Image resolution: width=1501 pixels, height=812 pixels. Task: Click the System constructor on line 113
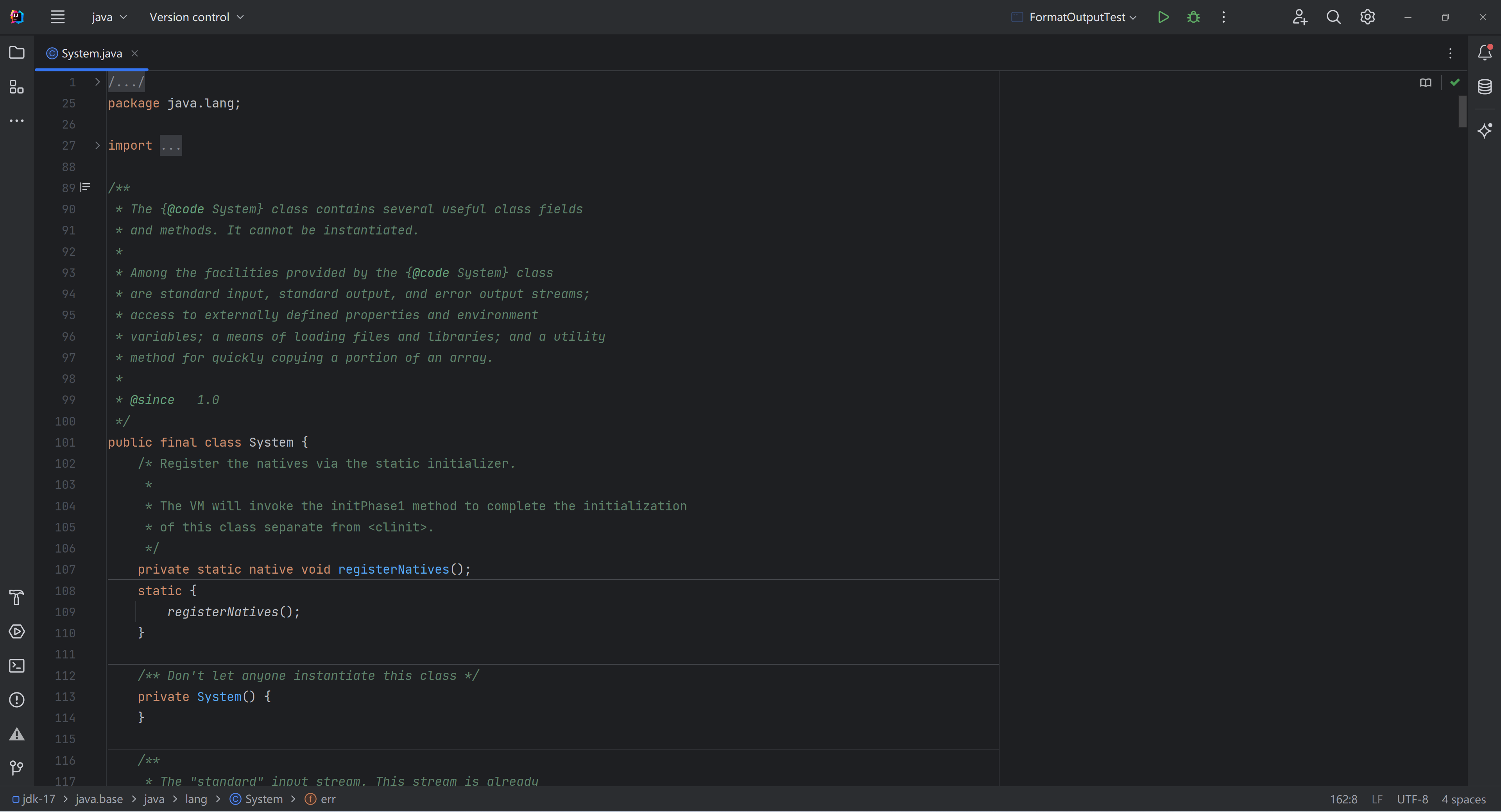click(219, 697)
